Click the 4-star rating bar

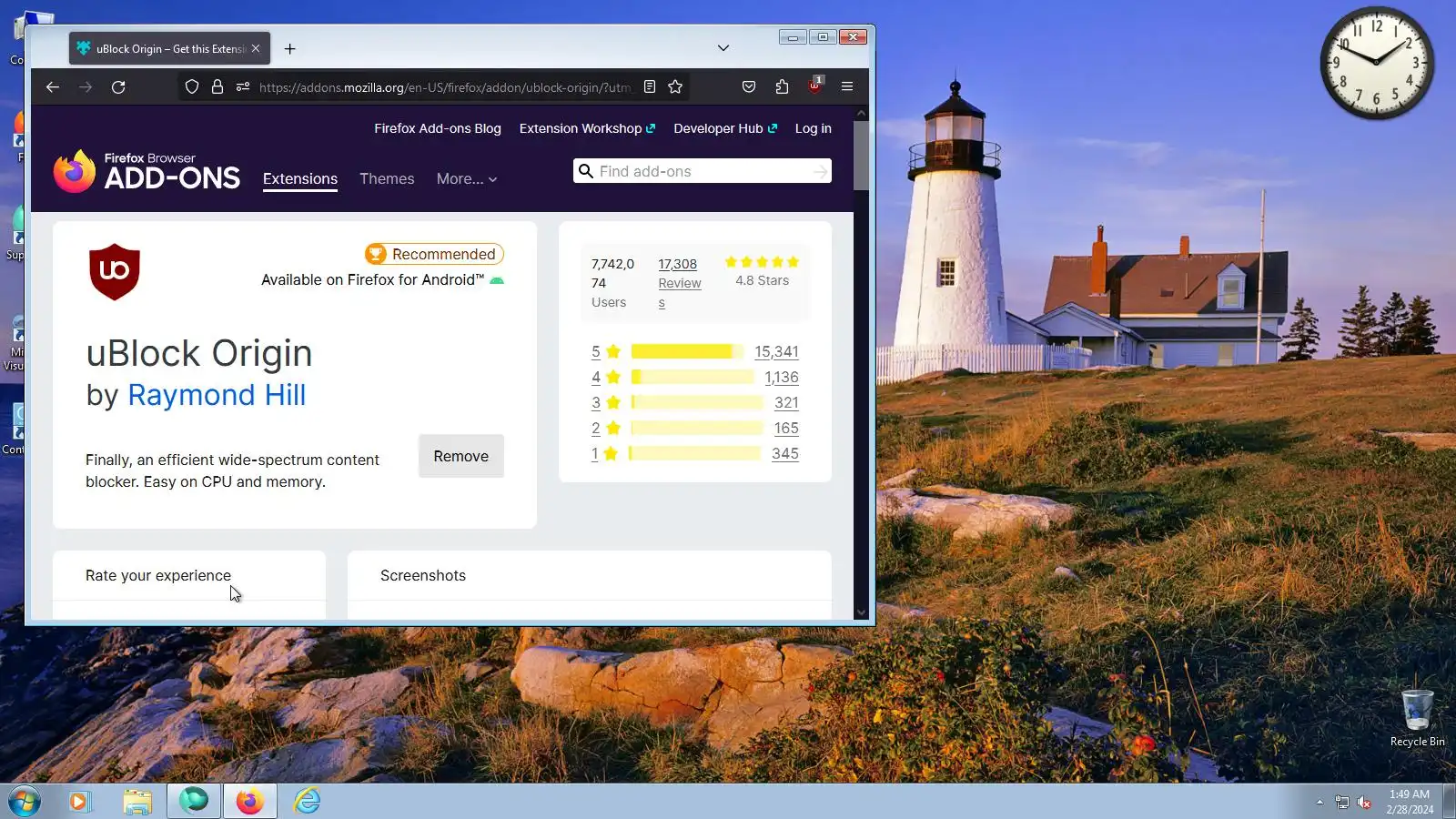tap(693, 377)
